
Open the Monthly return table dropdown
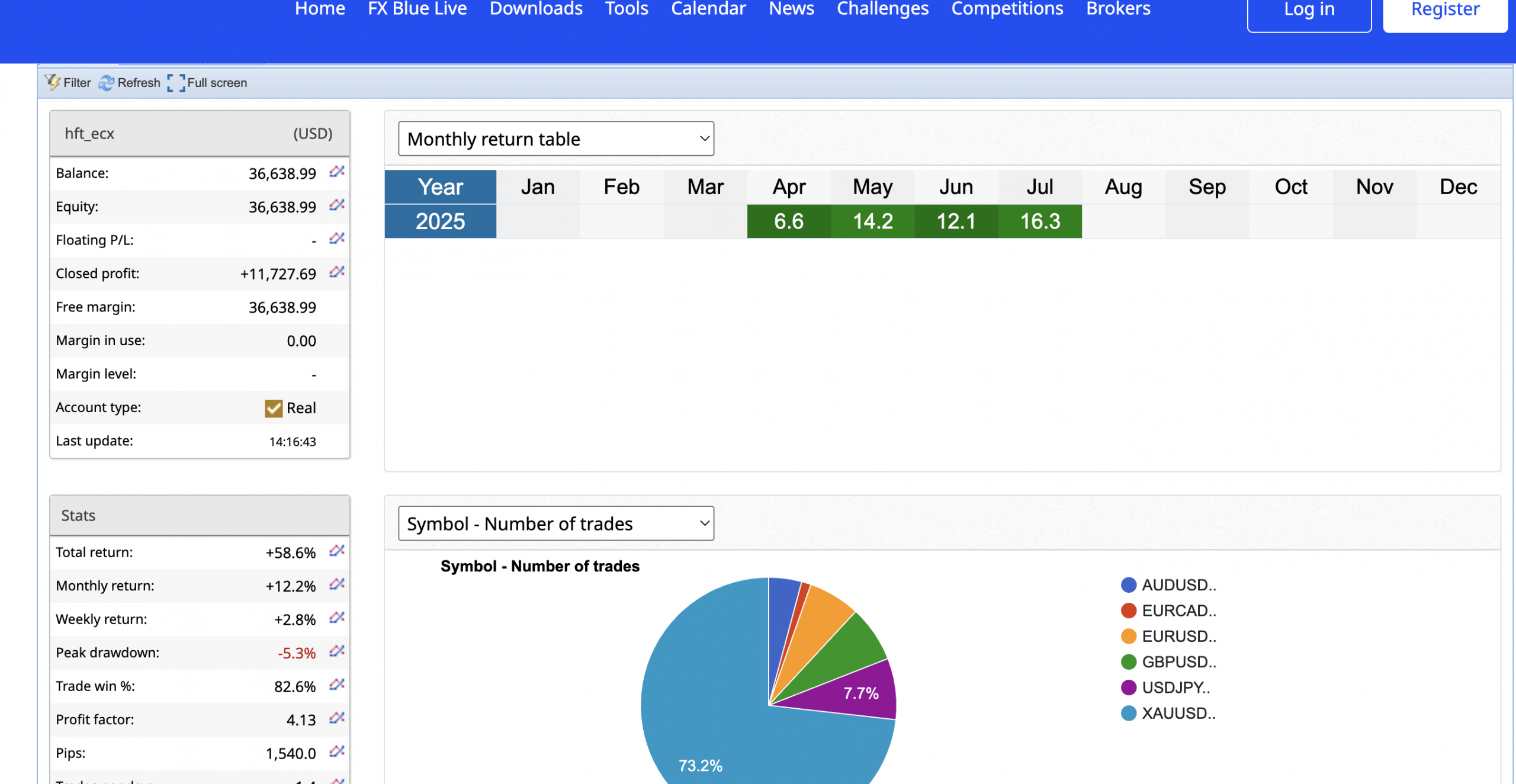(555, 139)
